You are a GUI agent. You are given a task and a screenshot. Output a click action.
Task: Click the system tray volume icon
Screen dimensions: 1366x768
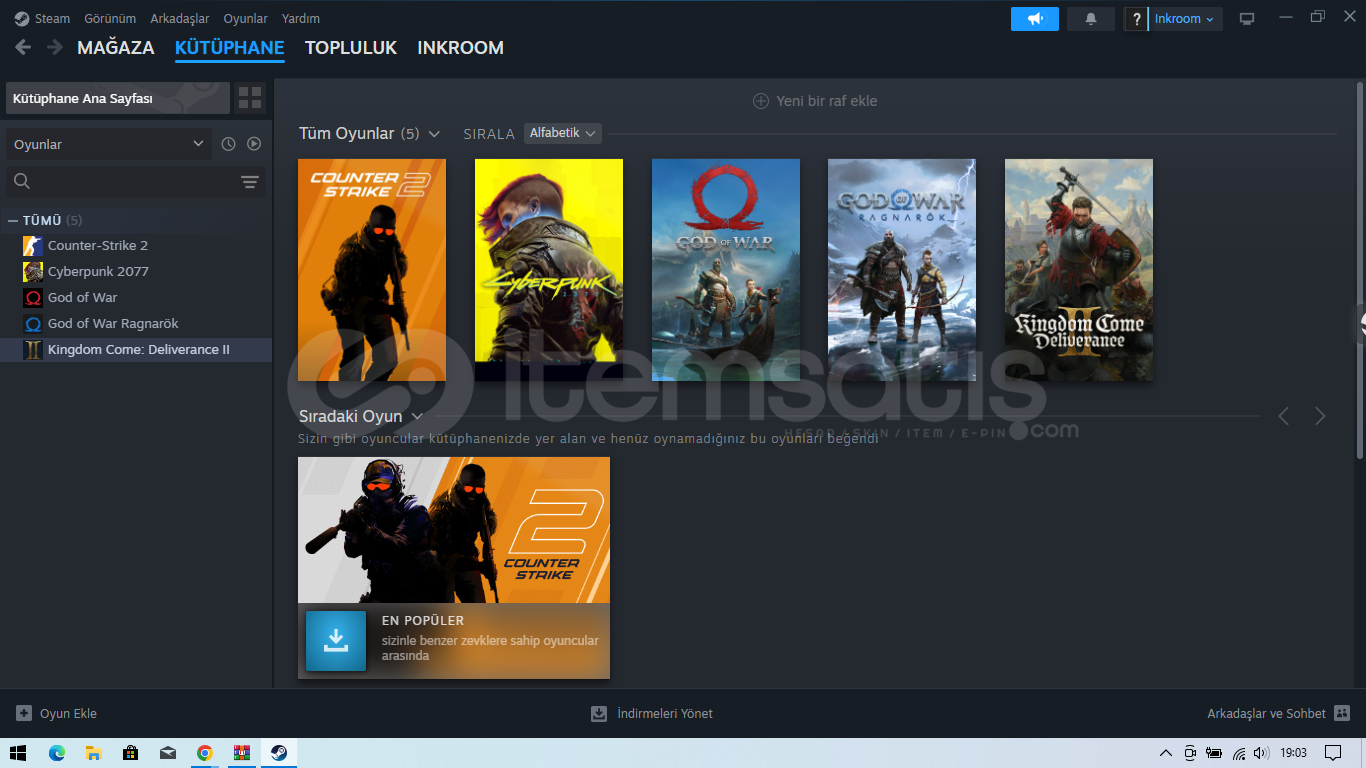tap(1262, 753)
